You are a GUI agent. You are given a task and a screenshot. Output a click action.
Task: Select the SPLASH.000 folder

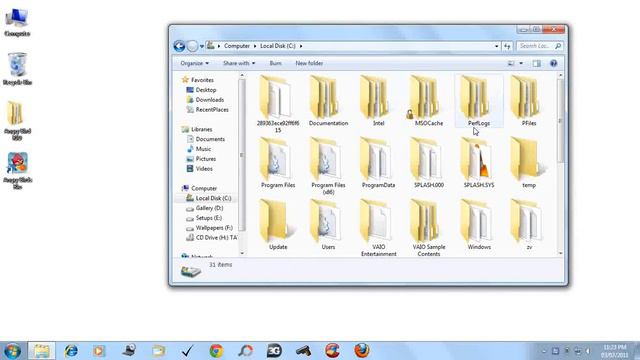[x=429, y=163]
